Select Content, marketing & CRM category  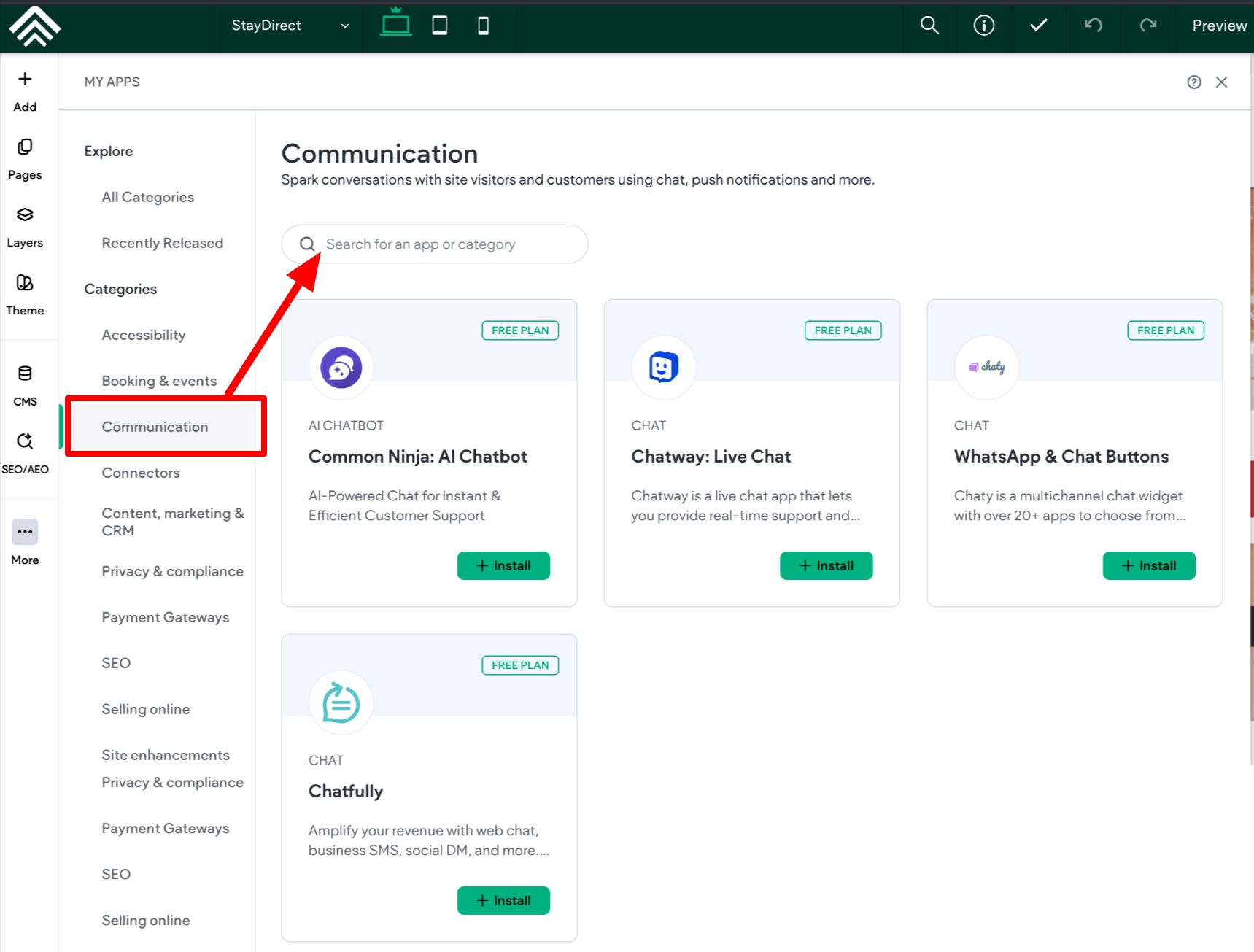(x=173, y=522)
